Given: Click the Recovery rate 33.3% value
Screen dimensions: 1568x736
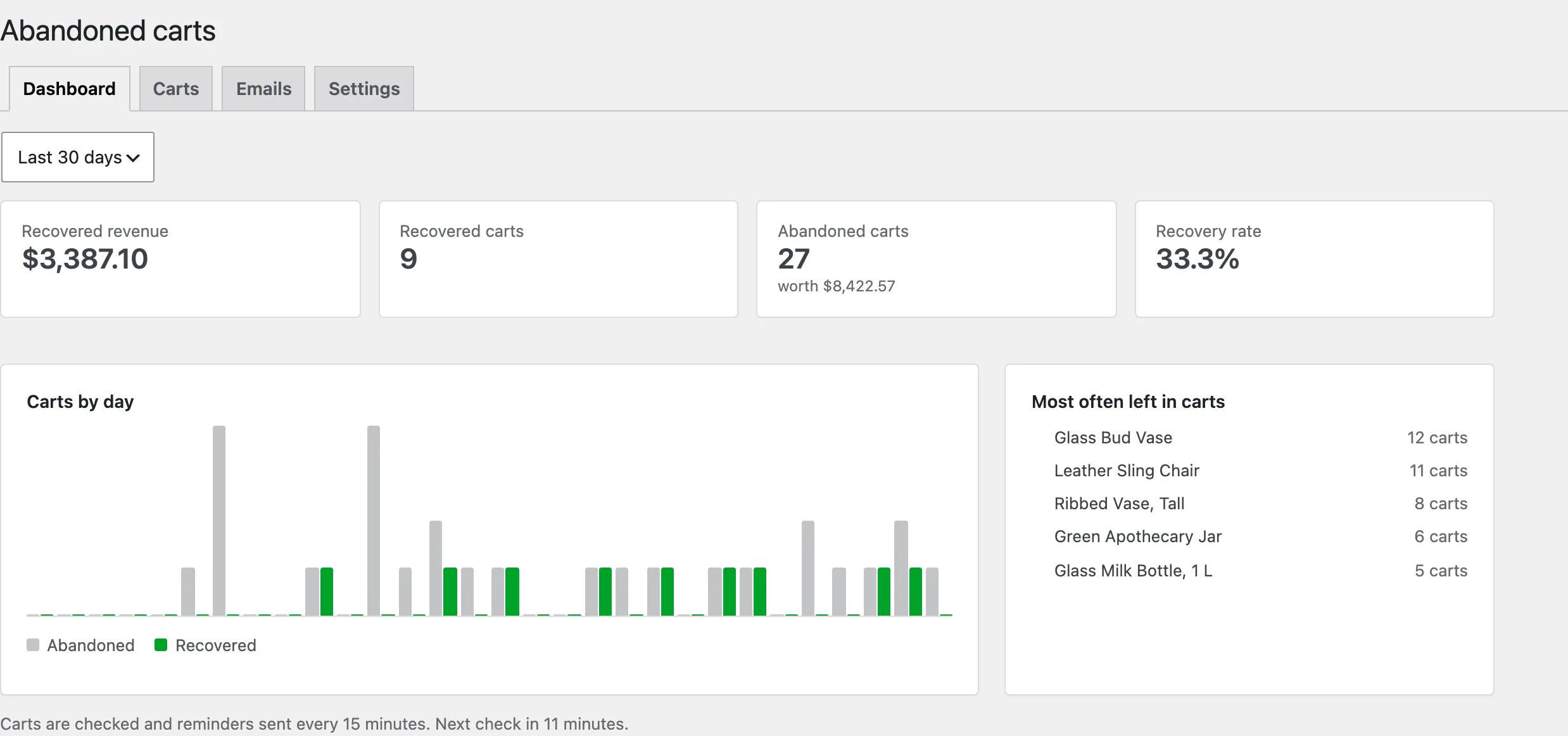Looking at the screenshot, I should click(x=1198, y=259).
